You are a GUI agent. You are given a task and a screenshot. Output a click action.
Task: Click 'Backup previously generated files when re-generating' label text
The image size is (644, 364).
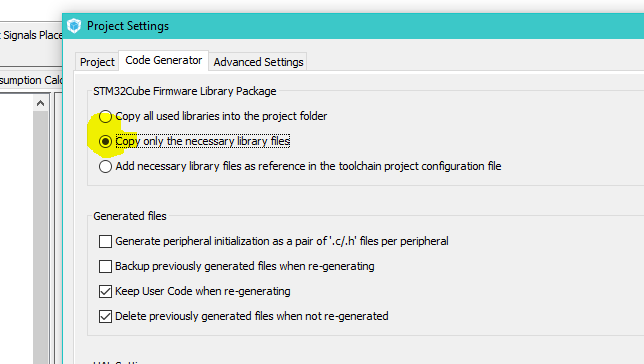pyautogui.click(x=245, y=266)
